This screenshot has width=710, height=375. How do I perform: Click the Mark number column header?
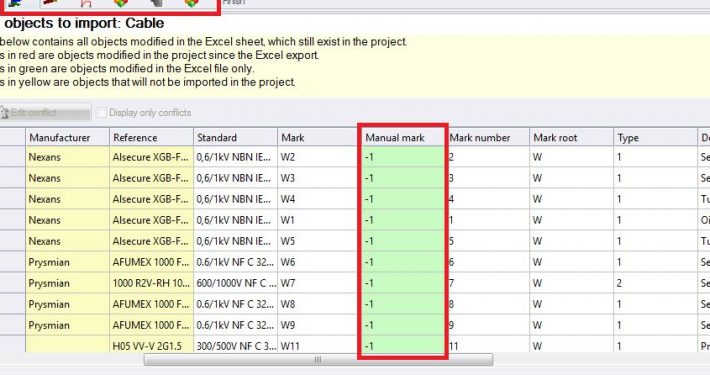487,137
